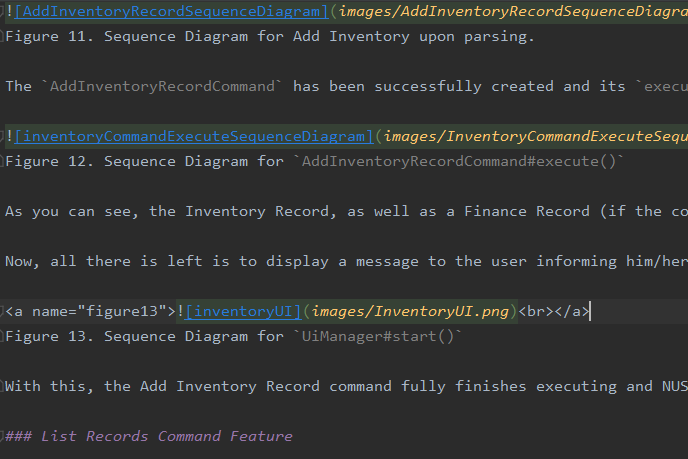Viewport: 688px width, 459px height.
Task: Click the </a> closing tag
Action: tap(572, 312)
